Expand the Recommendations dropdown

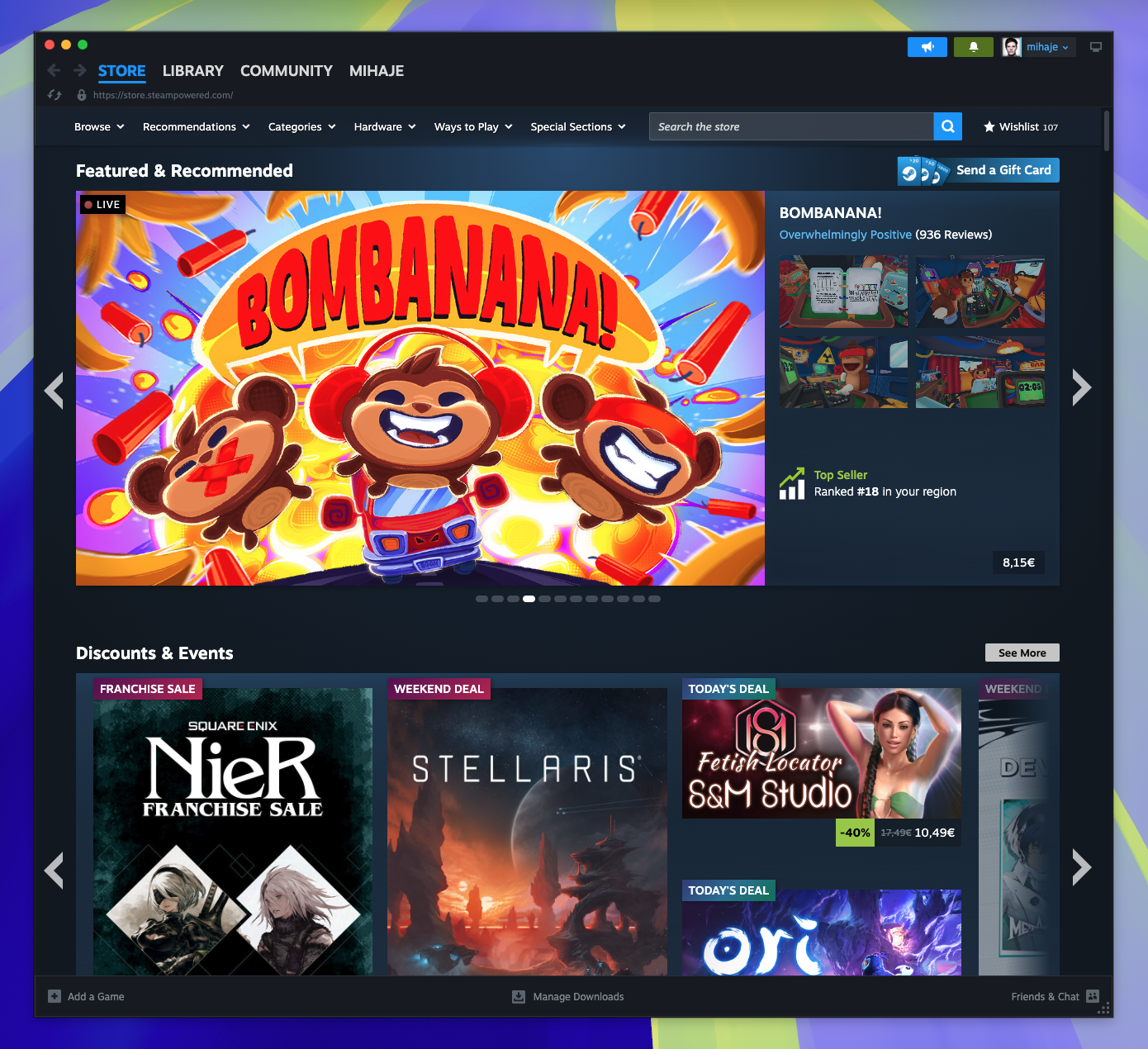[x=196, y=126]
